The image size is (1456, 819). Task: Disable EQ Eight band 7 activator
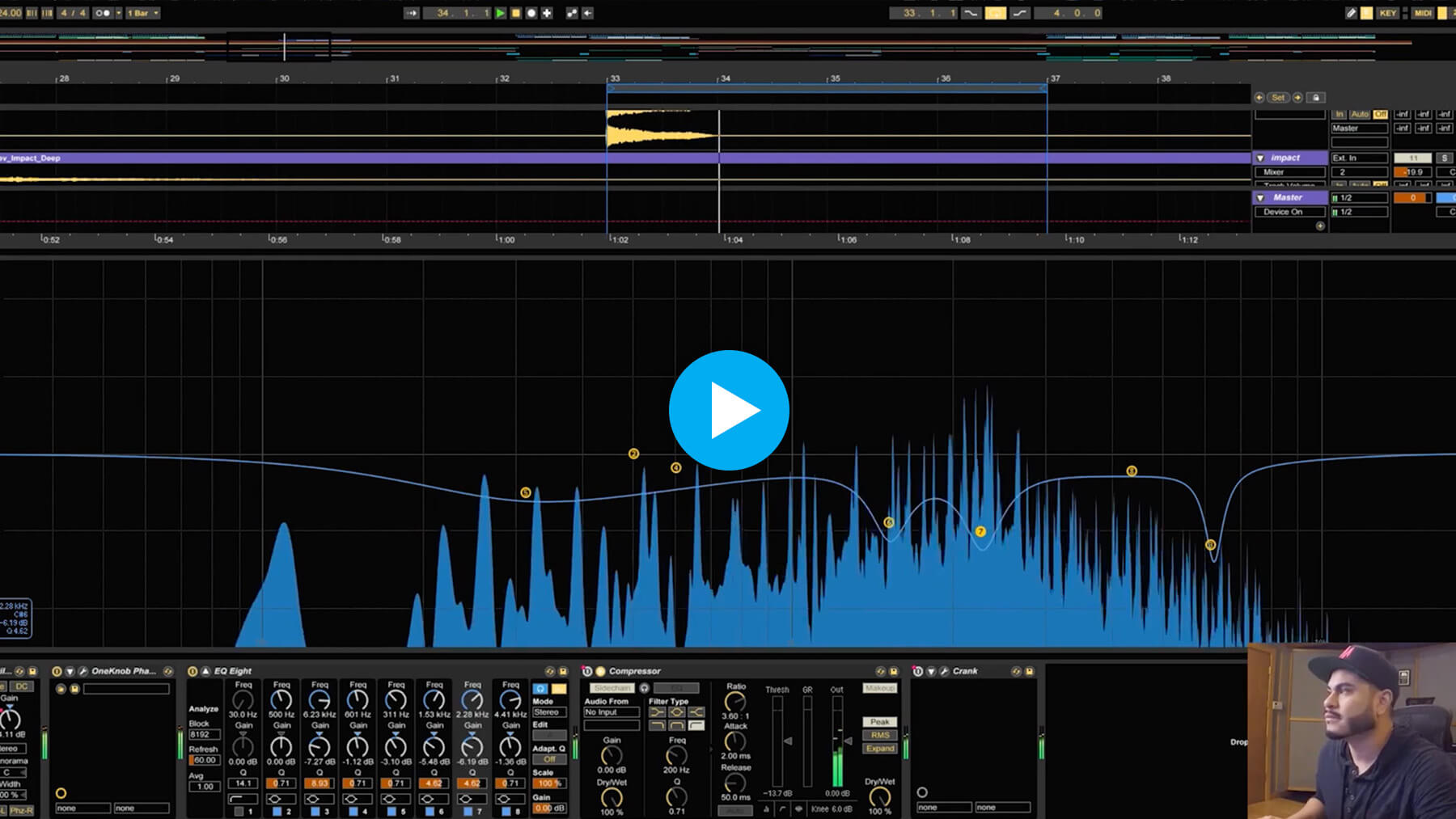(x=468, y=811)
